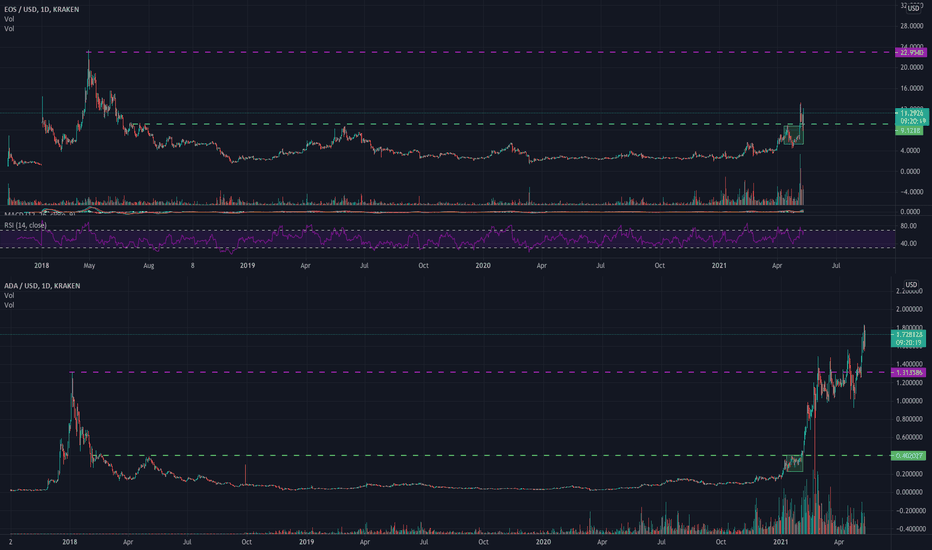
Task: Click the 2020 label on the EOS time axis
Action: point(483,266)
